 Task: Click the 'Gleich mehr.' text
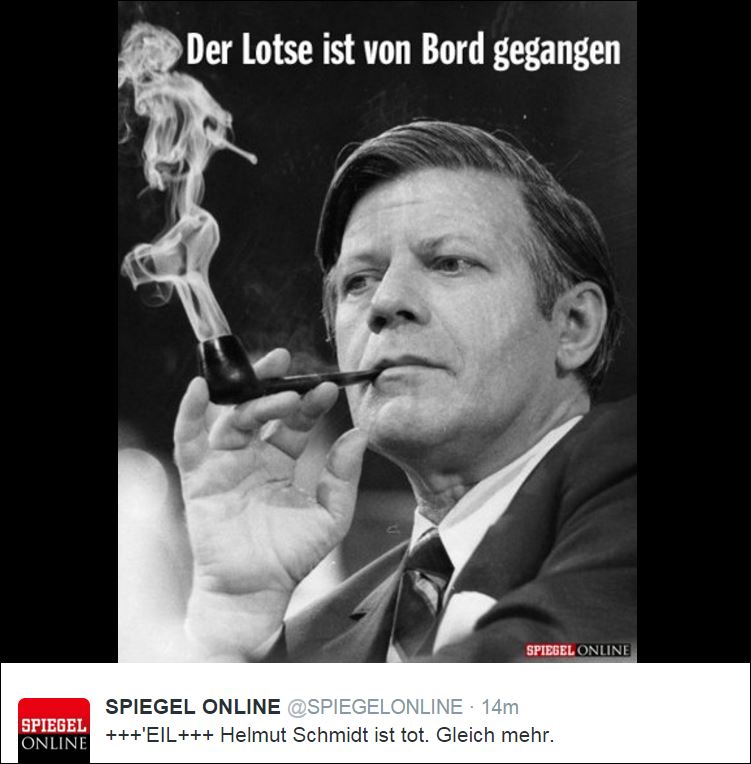495,735
